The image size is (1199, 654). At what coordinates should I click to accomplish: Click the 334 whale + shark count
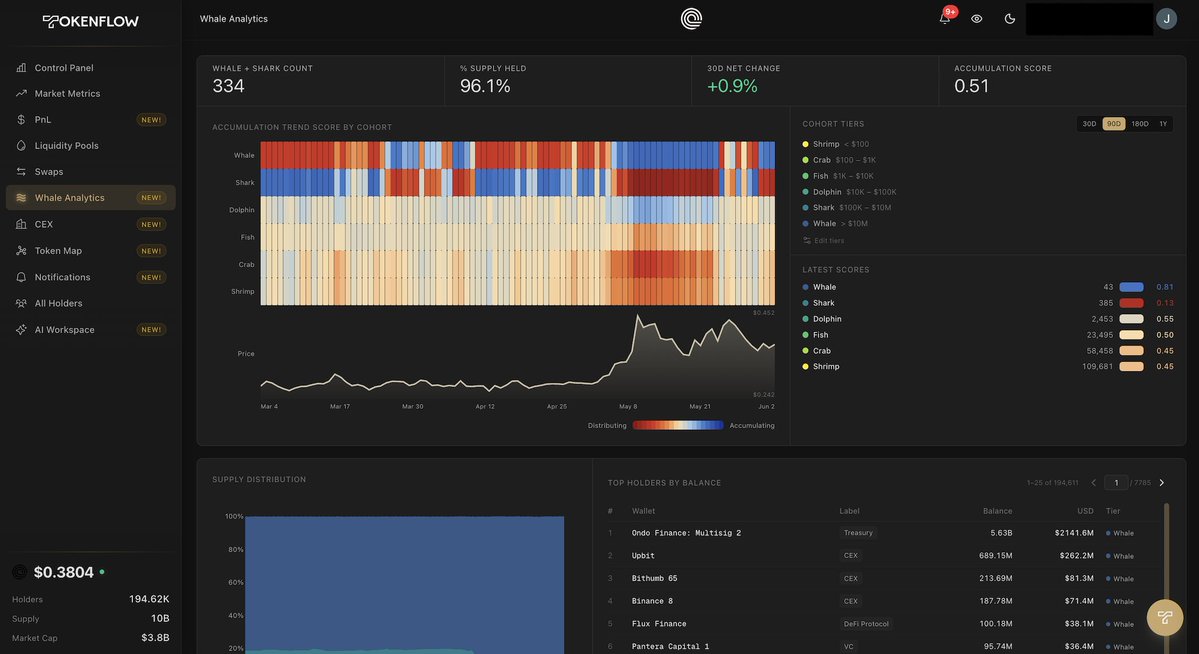click(228, 86)
